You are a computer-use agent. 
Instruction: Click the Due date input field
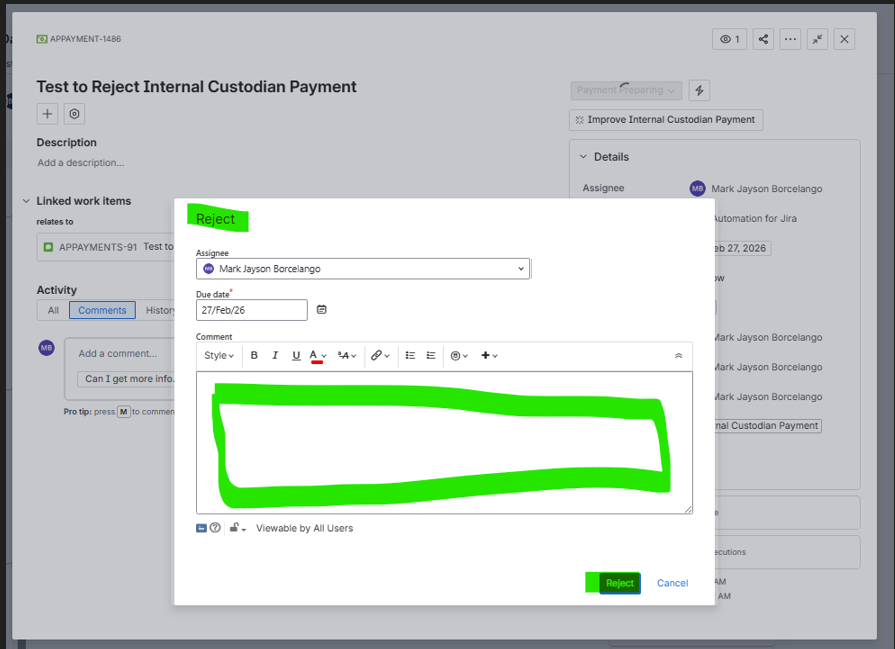coord(252,310)
